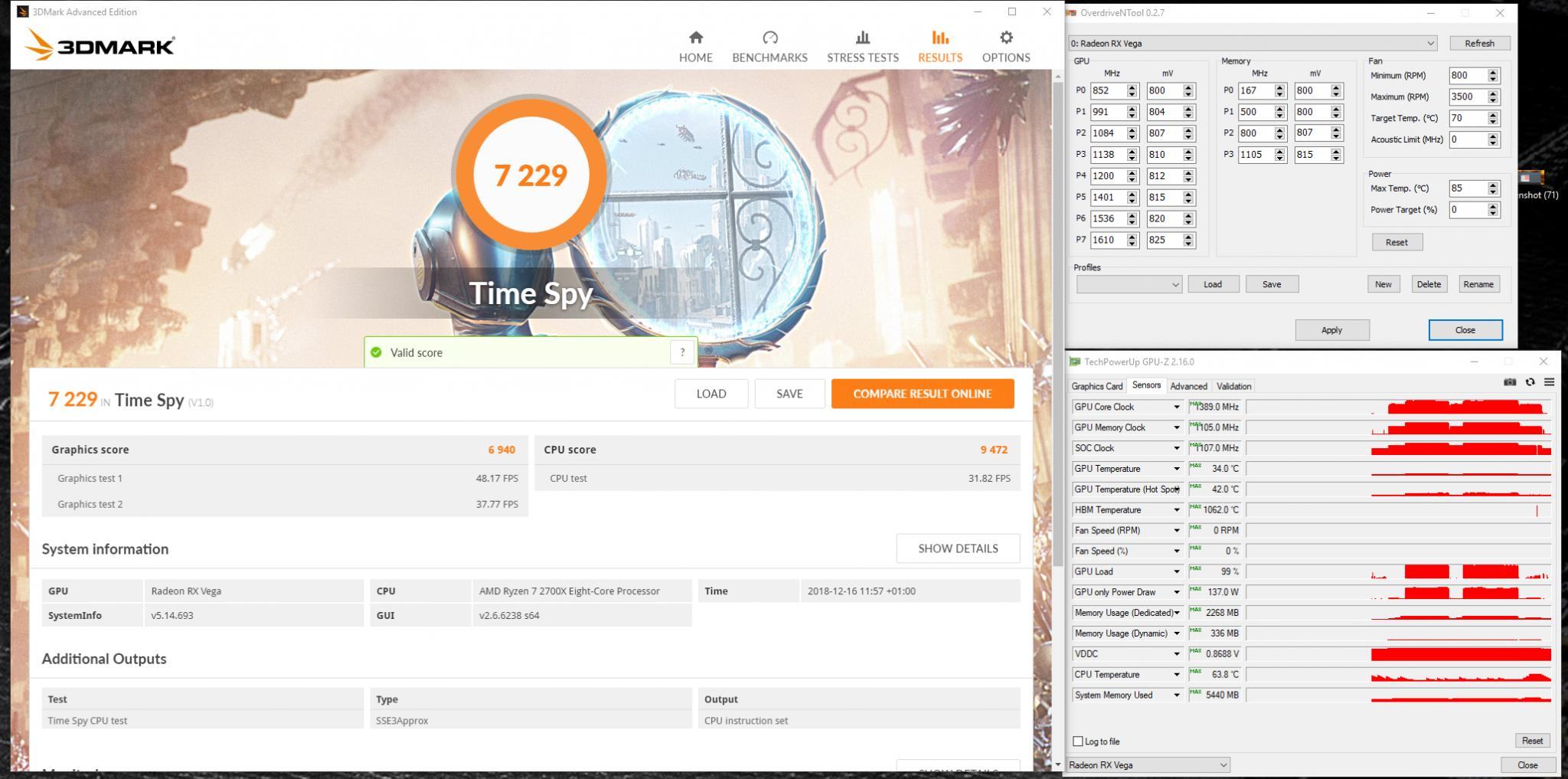Screen dimensions: 1568x779
Task: Click the 3DMark title bar app icon
Action: click(23, 11)
